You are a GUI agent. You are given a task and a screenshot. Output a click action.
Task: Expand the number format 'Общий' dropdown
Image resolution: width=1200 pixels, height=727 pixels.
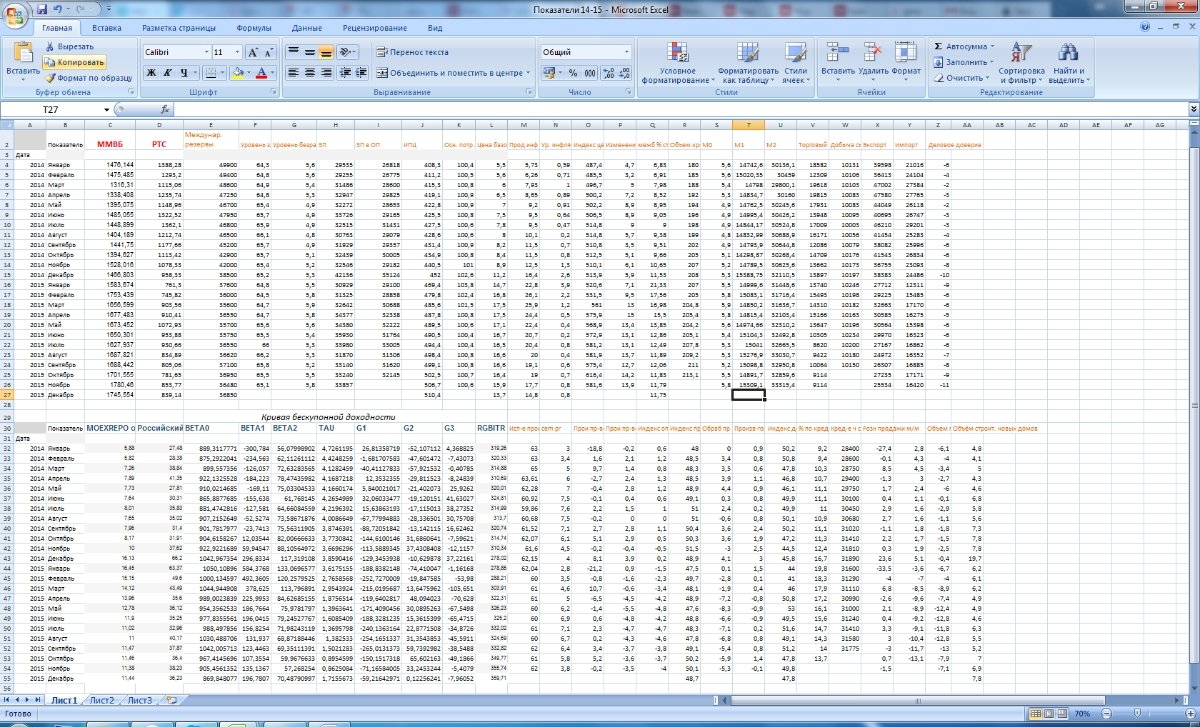(627, 52)
